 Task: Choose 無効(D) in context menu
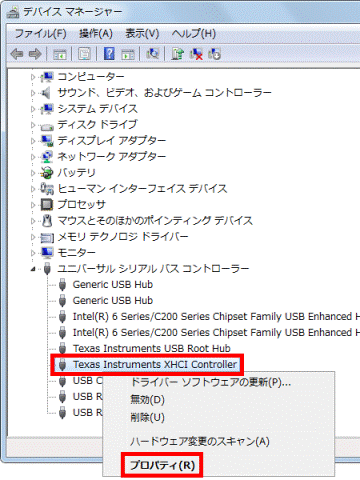click(x=147, y=399)
